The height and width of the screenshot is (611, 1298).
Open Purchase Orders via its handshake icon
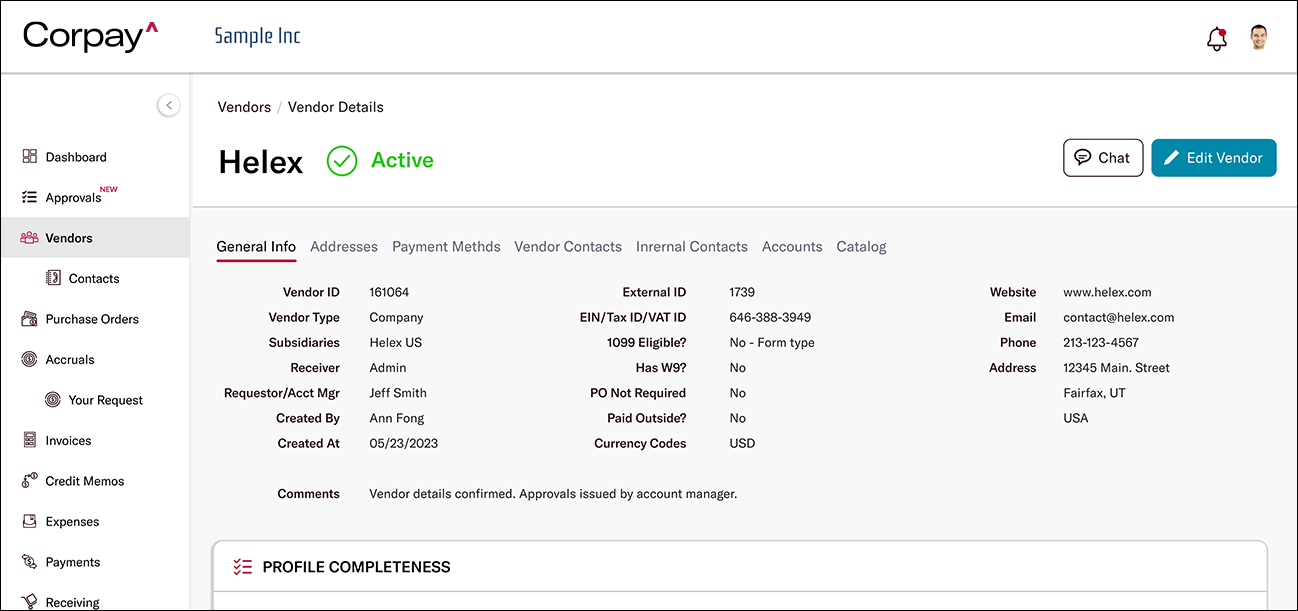28,318
